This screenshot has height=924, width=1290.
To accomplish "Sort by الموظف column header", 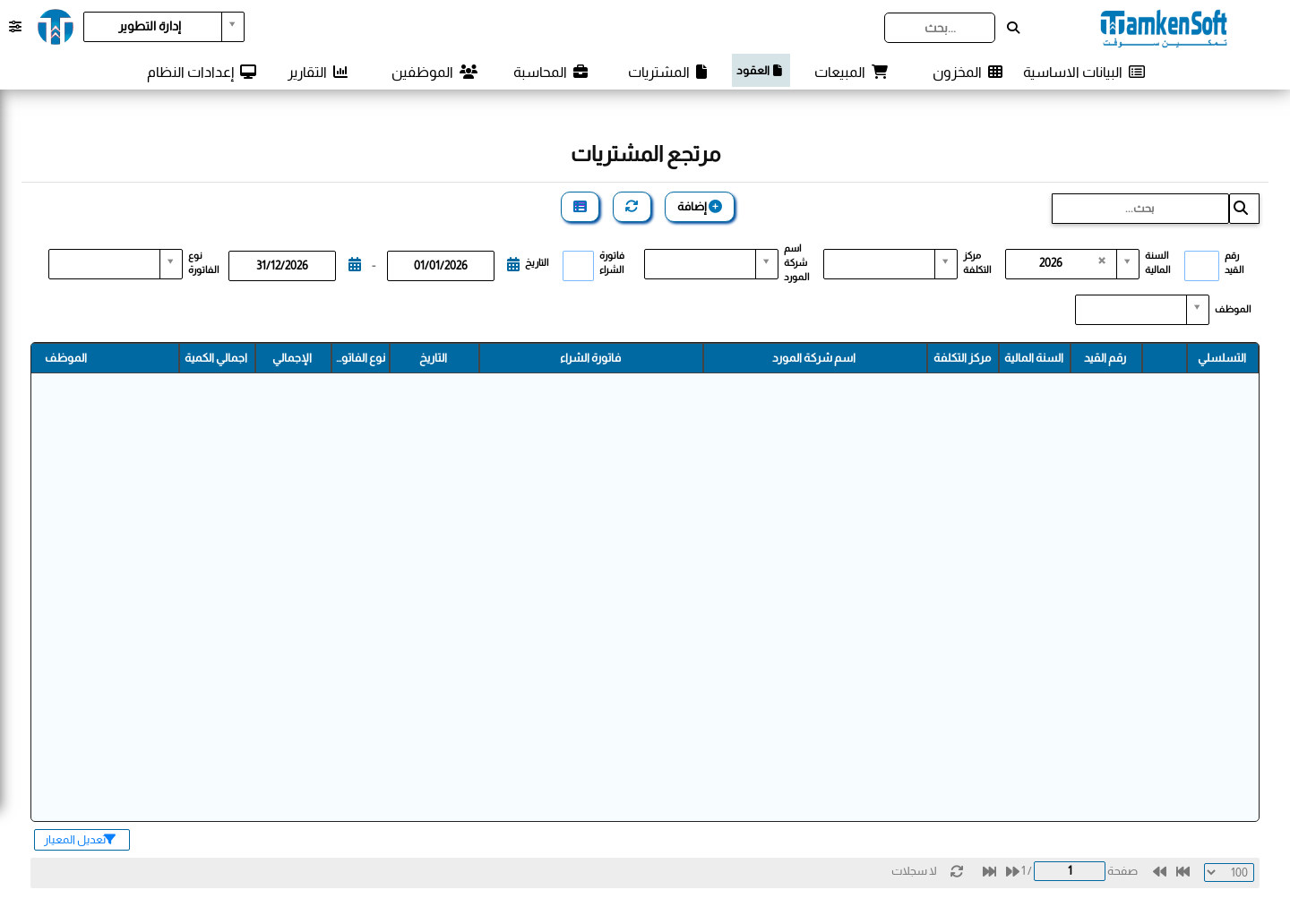I will 105,358.
